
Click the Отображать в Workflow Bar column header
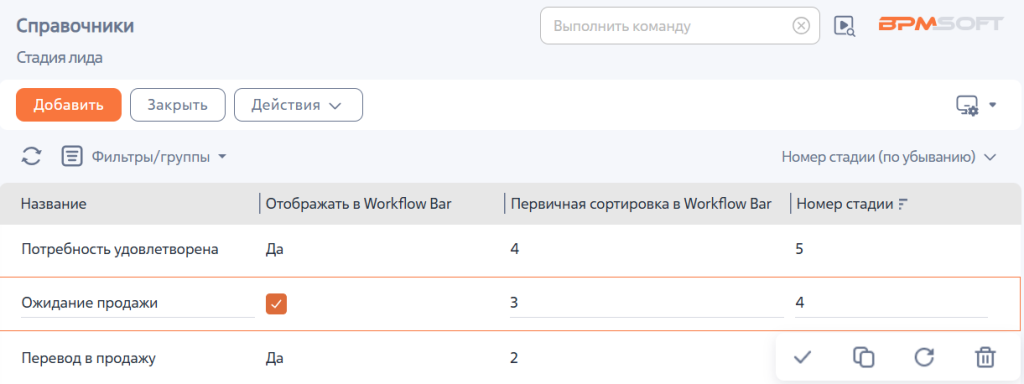tap(359, 204)
